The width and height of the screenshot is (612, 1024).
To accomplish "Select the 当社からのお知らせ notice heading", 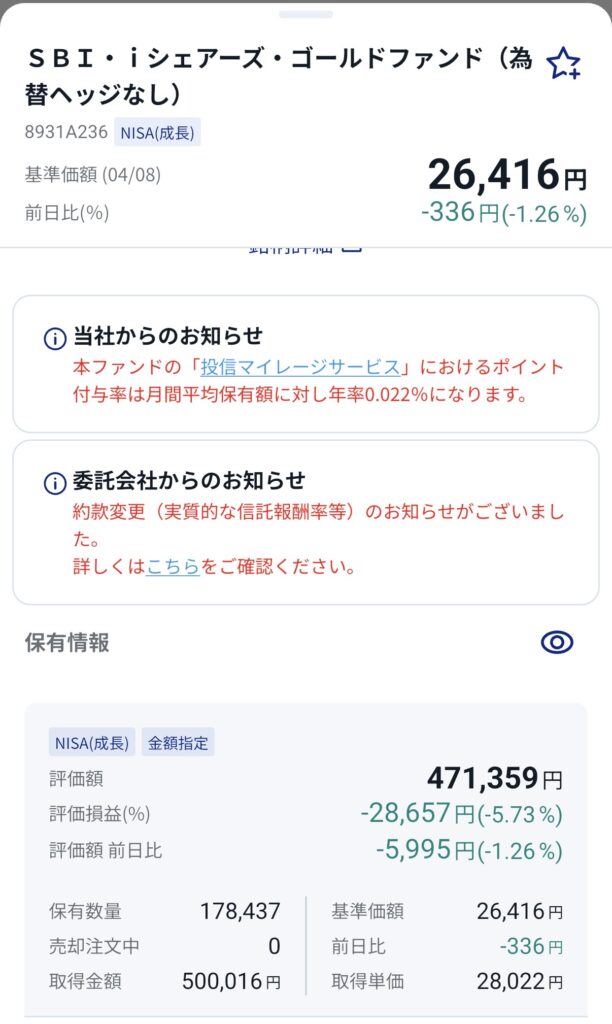I will (168, 337).
